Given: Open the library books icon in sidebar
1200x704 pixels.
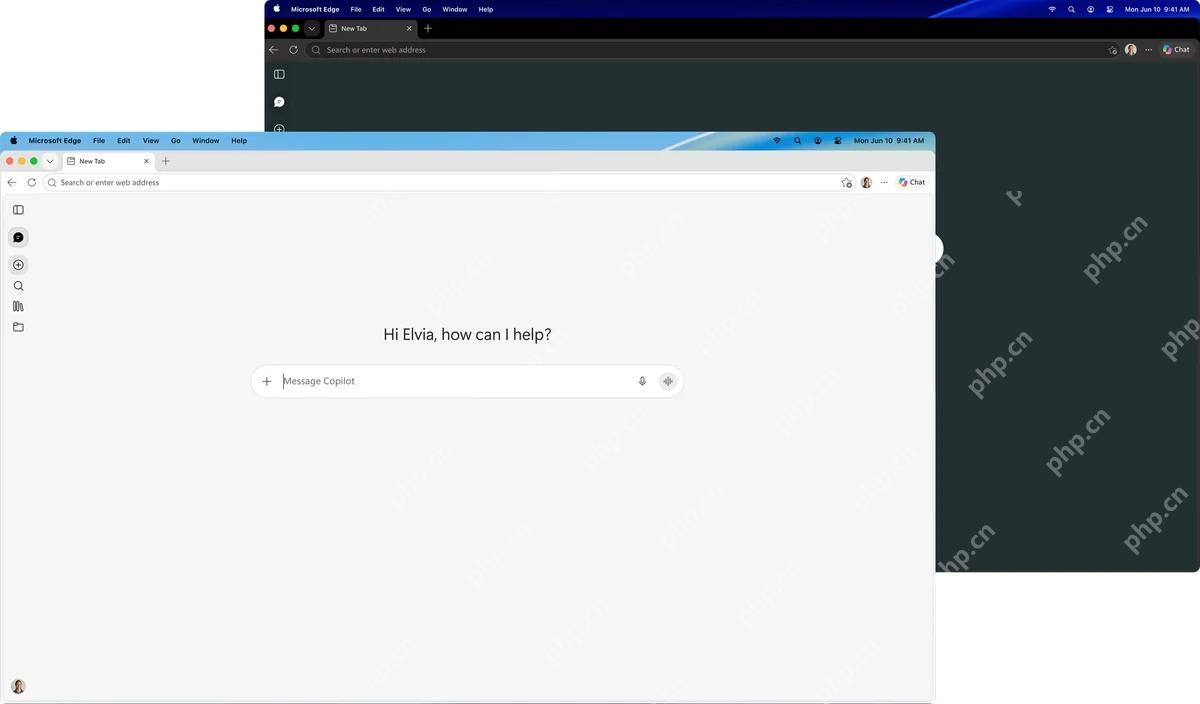Looking at the screenshot, I should pos(18,306).
